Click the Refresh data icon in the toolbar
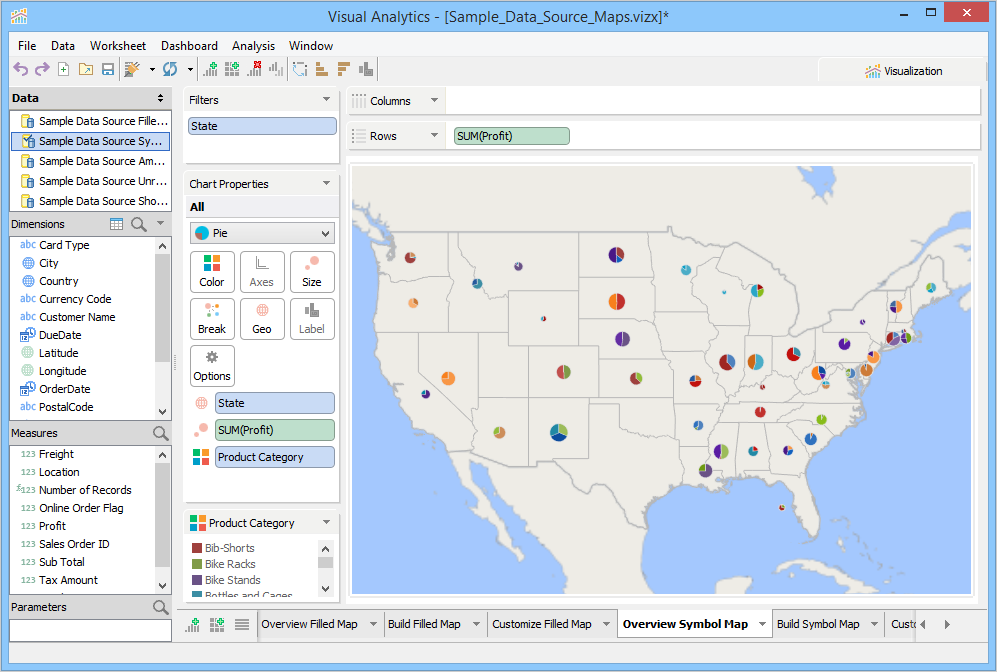 click(x=170, y=69)
